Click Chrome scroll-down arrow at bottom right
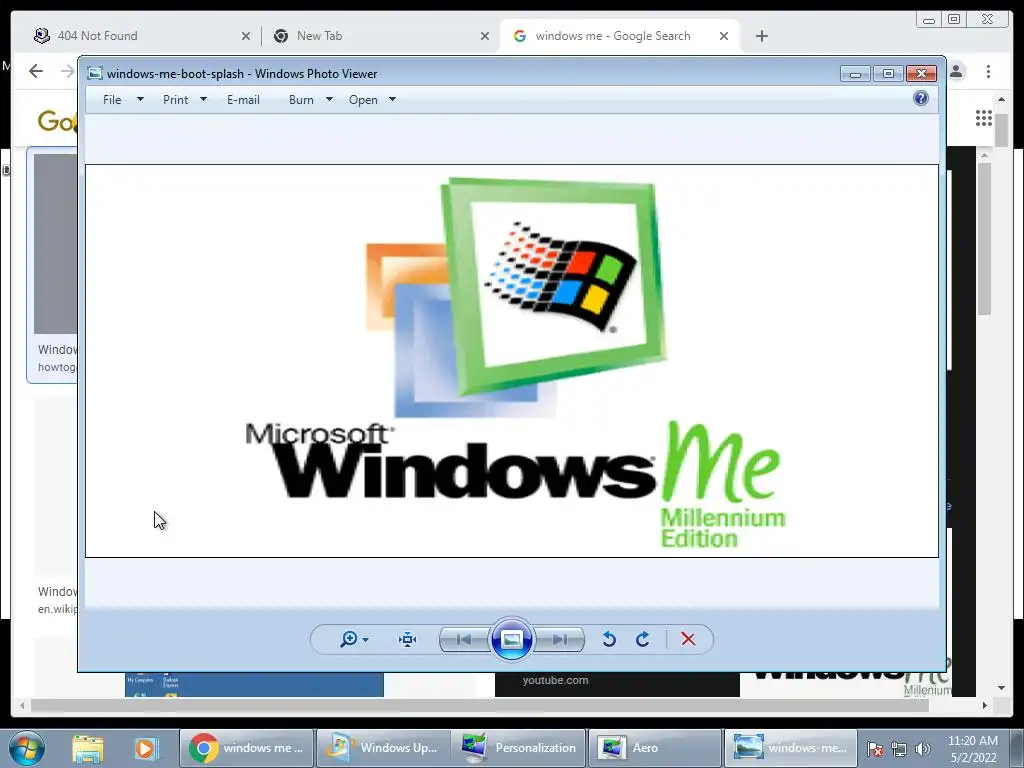 click(1001, 688)
